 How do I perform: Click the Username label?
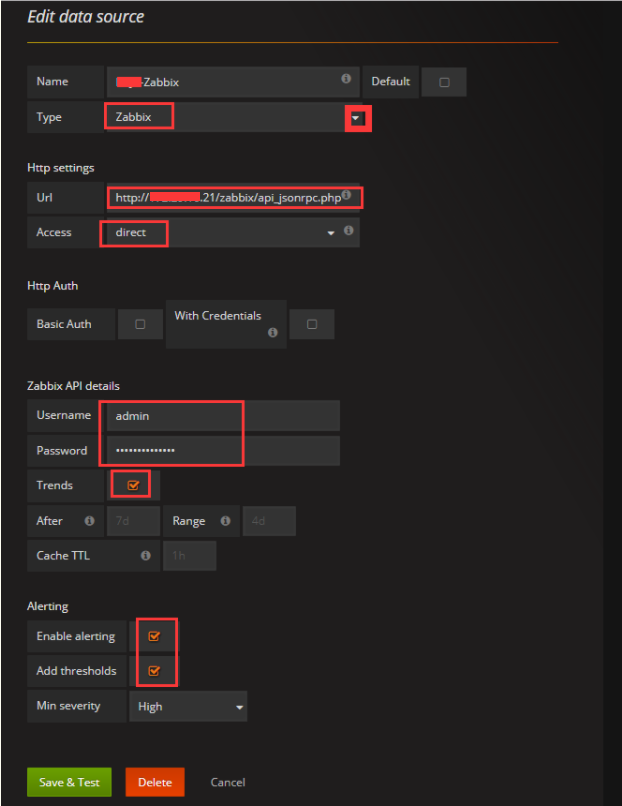click(63, 415)
